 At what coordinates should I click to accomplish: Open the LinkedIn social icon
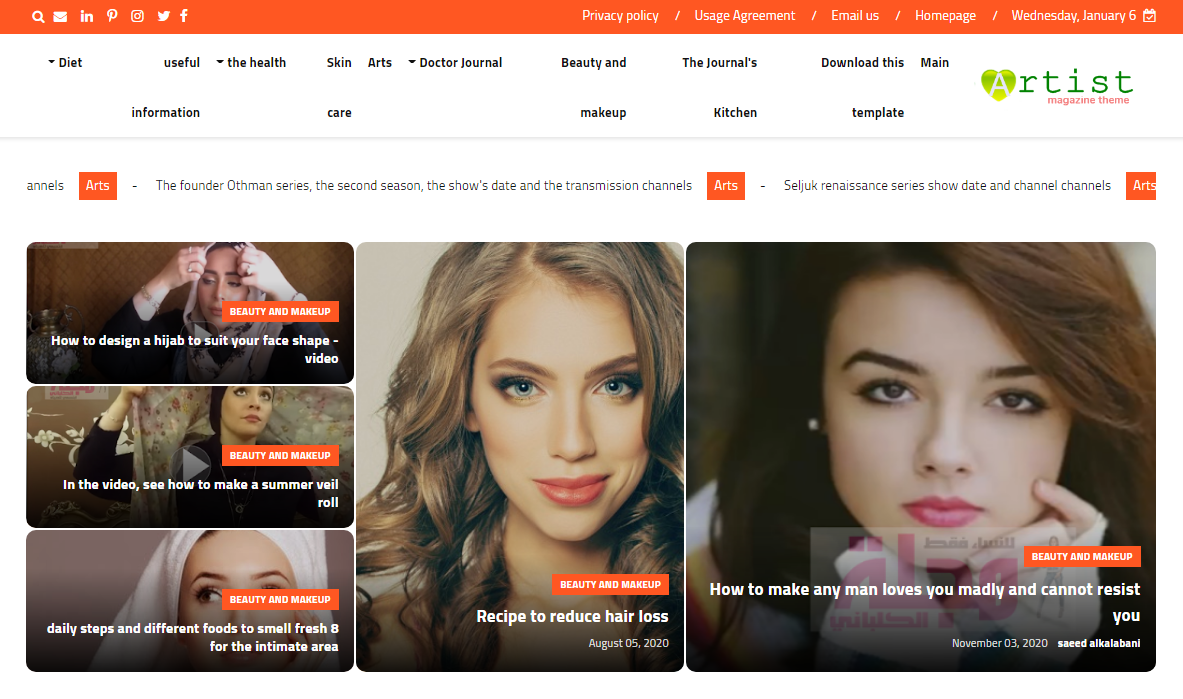click(x=87, y=16)
